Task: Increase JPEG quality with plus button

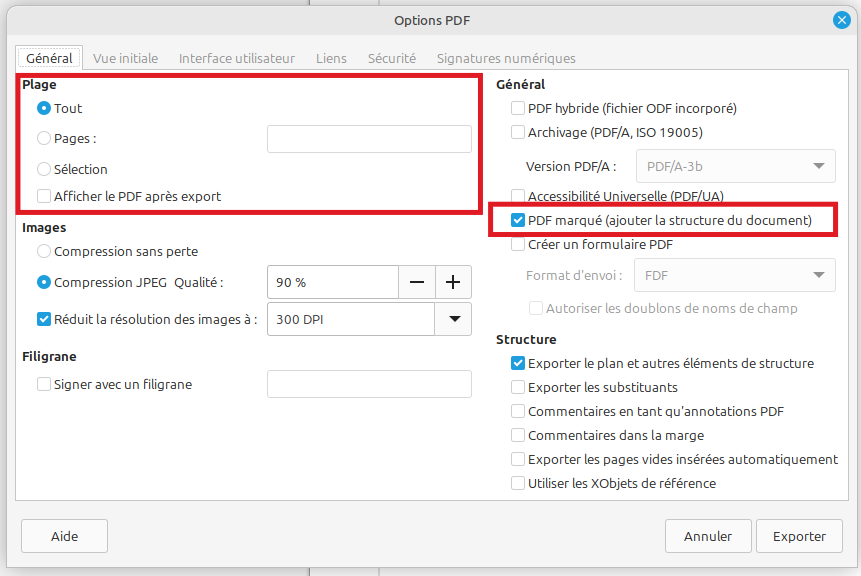Action: [453, 282]
